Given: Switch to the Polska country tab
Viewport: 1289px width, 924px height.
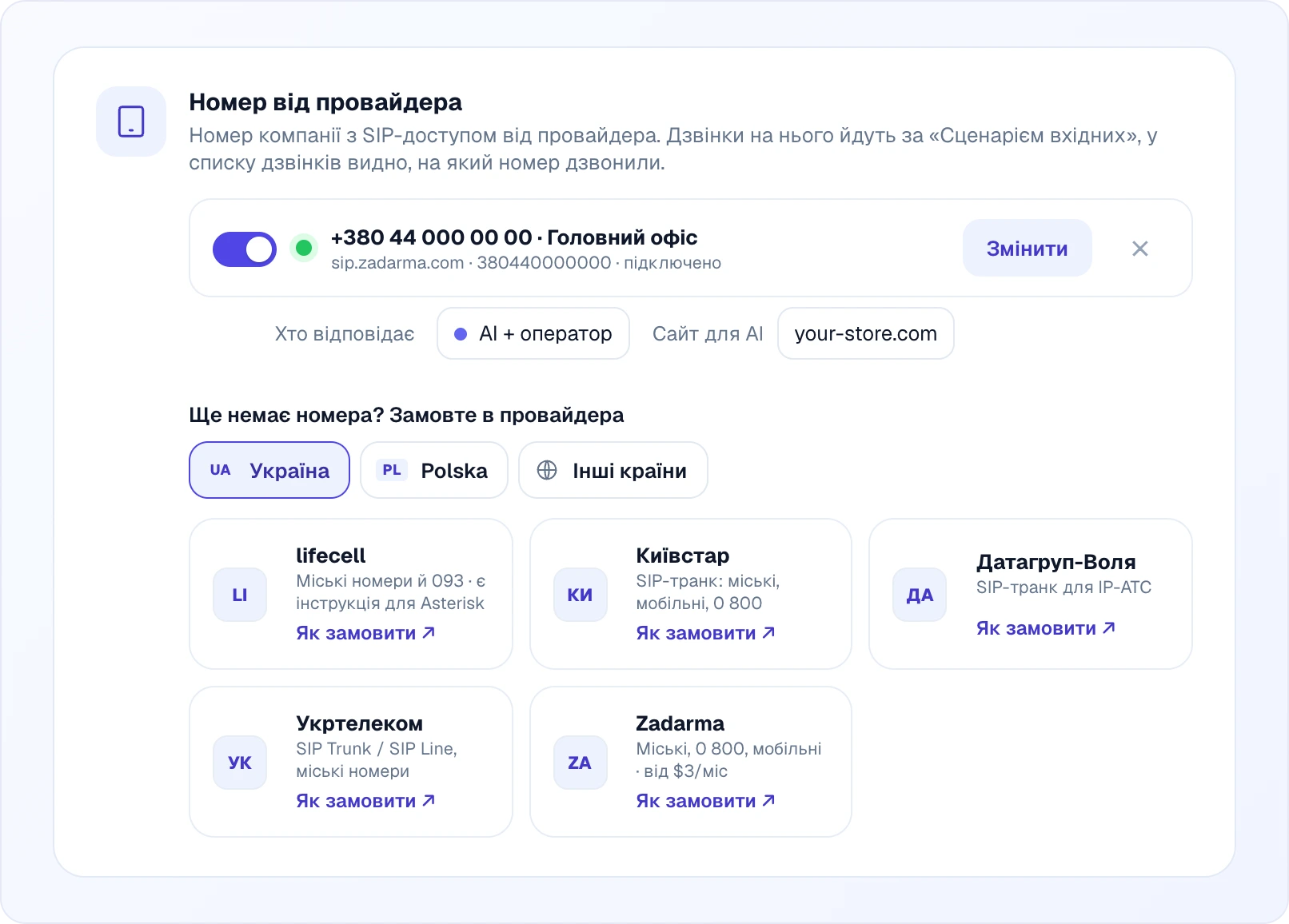Looking at the screenshot, I should [434, 470].
